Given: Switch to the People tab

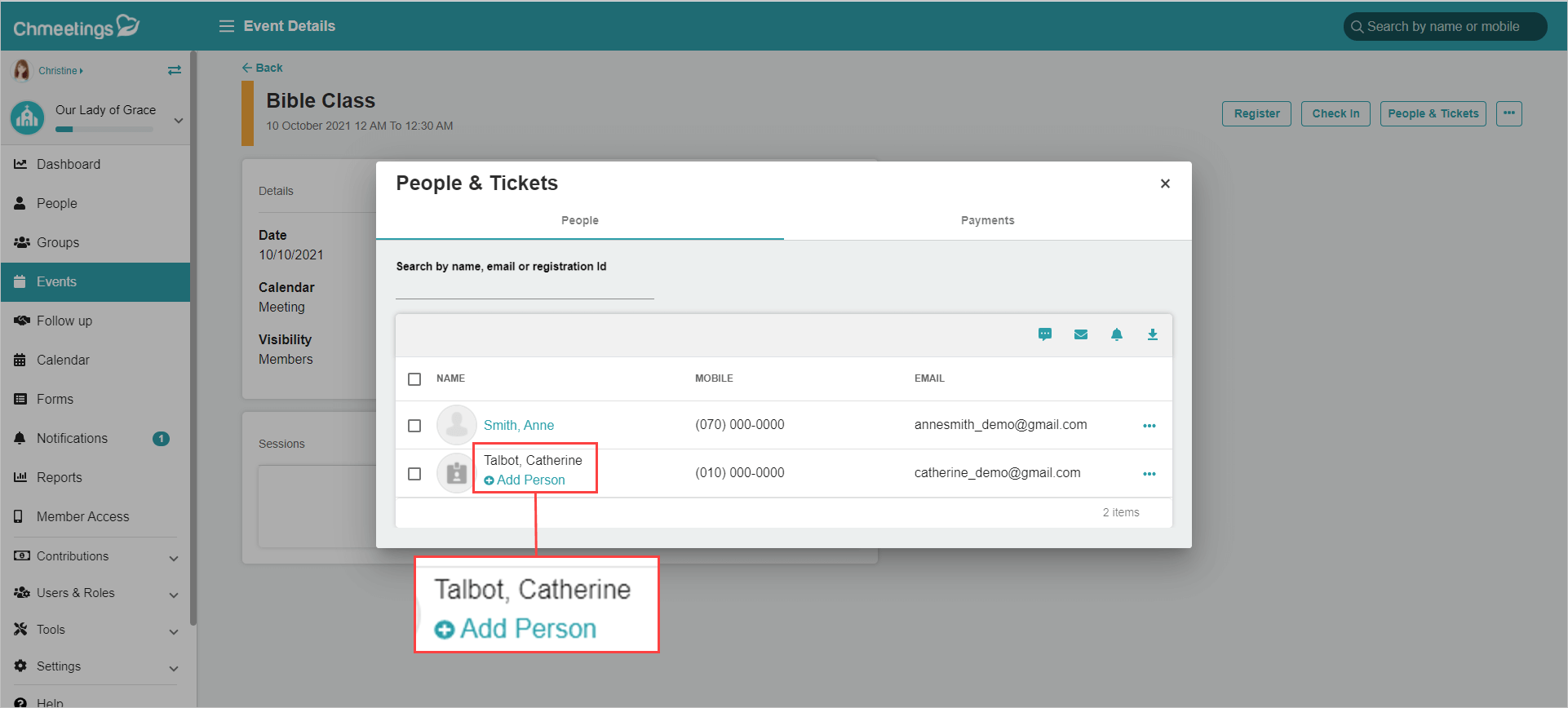Looking at the screenshot, I should pyautogui.click(x=580, y=220).
